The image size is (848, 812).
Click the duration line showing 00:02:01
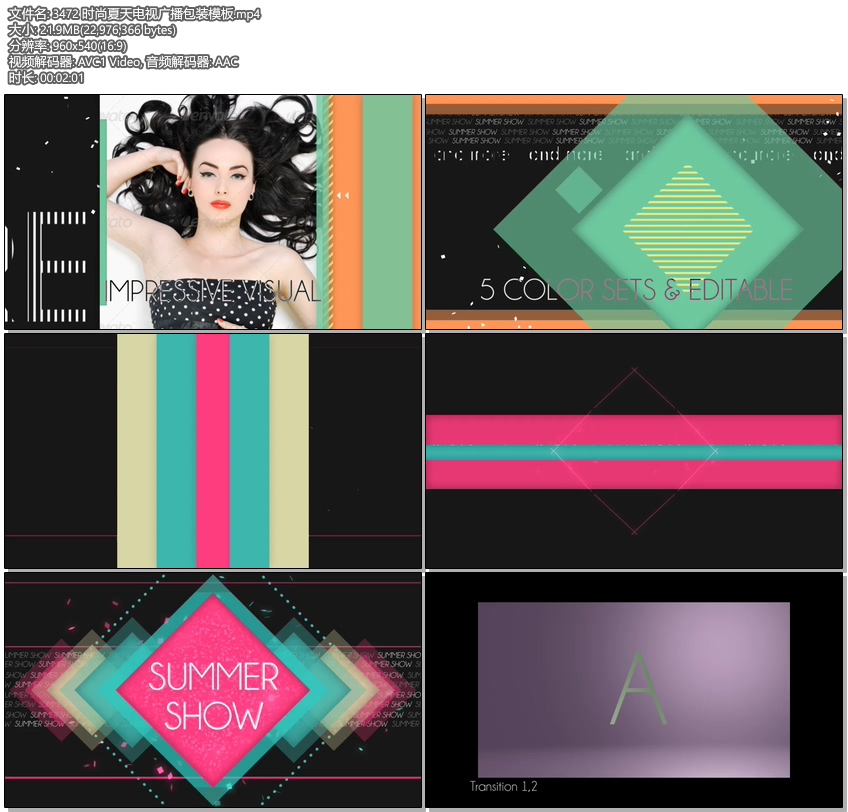[46, 77]
